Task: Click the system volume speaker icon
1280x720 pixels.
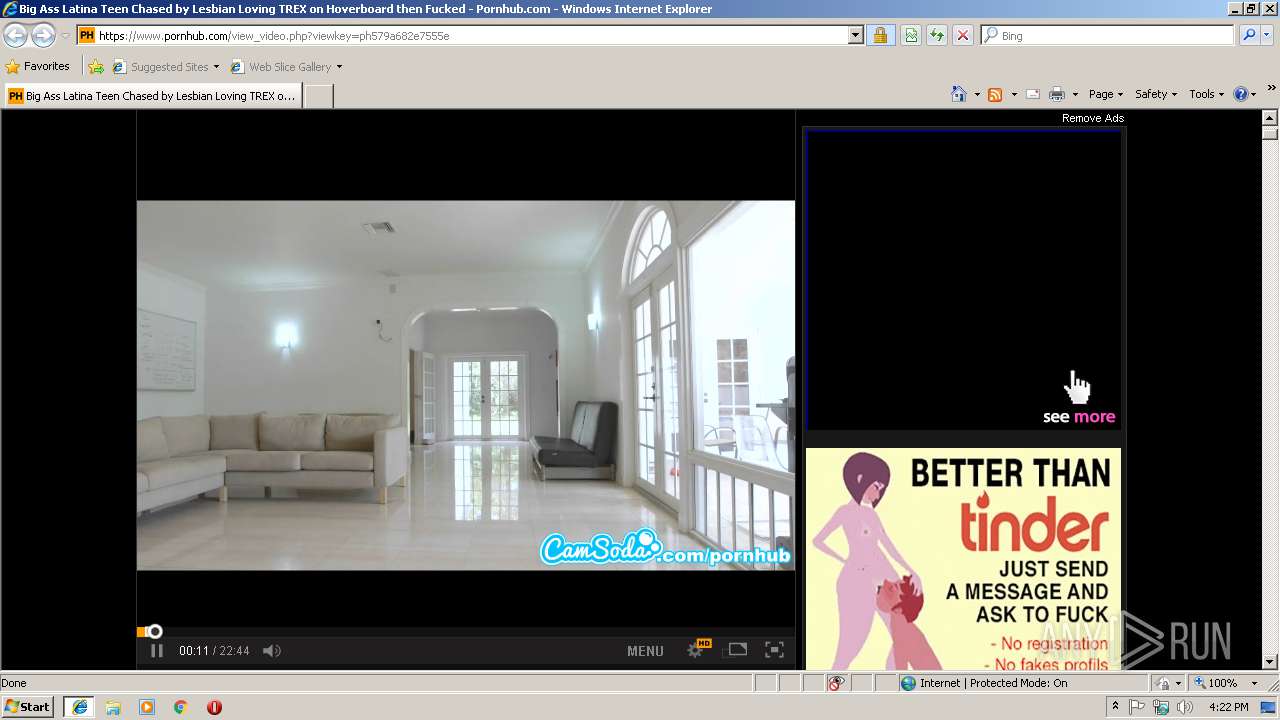Action: point(1184,707)
